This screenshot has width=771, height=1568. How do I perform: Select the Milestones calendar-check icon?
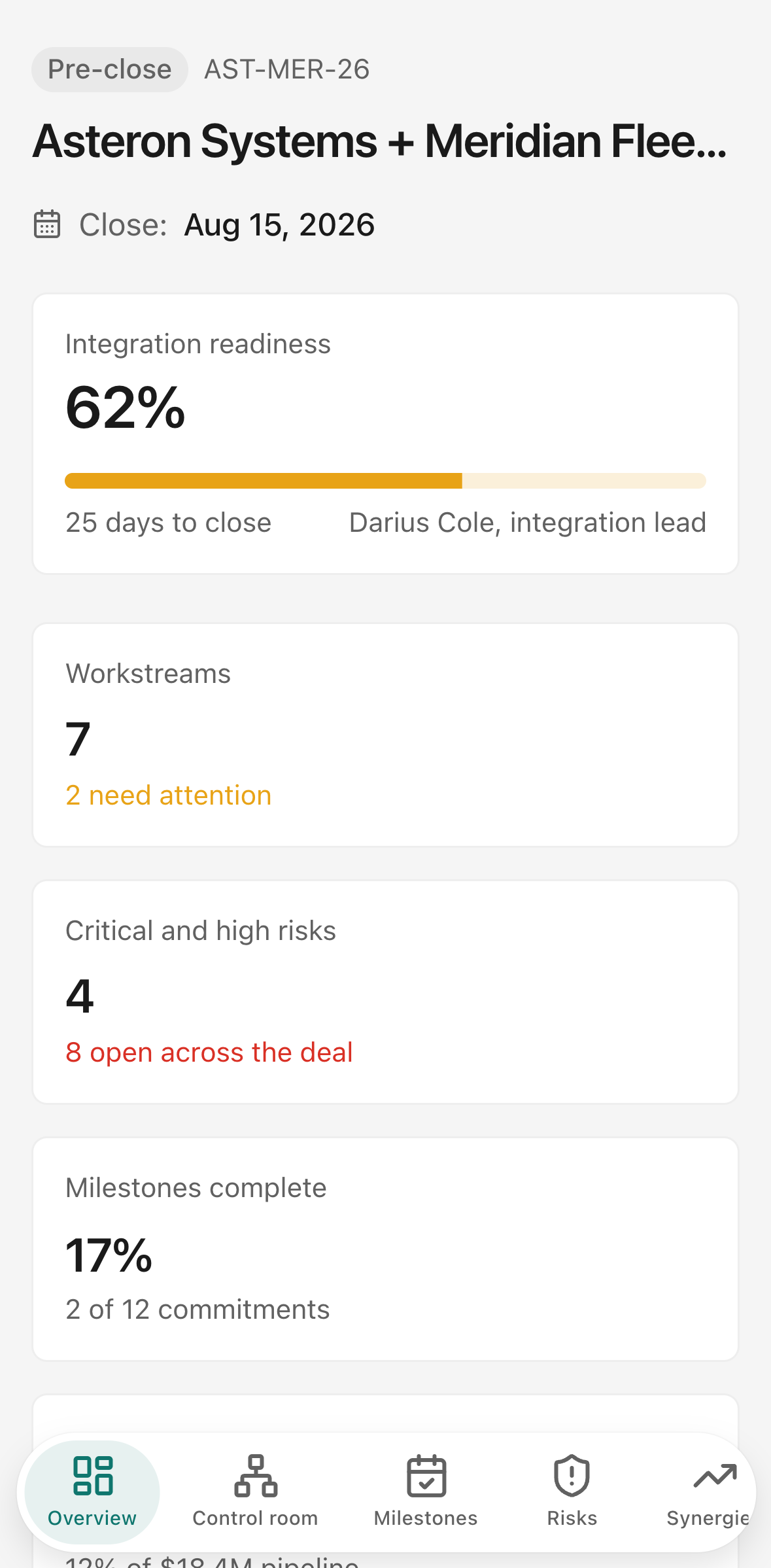coord(426,1476)
